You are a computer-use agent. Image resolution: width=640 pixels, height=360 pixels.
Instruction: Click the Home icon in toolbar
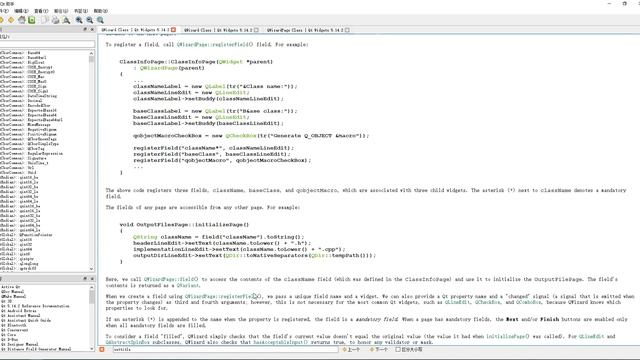[x=22, y=20]
